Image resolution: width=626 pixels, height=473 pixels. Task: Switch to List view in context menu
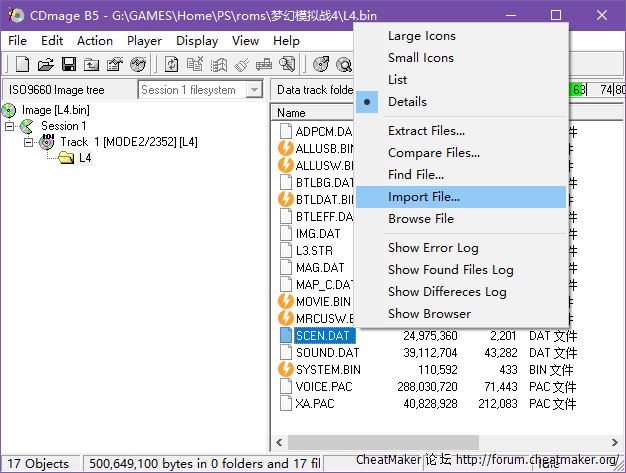[x=397, y=80]
